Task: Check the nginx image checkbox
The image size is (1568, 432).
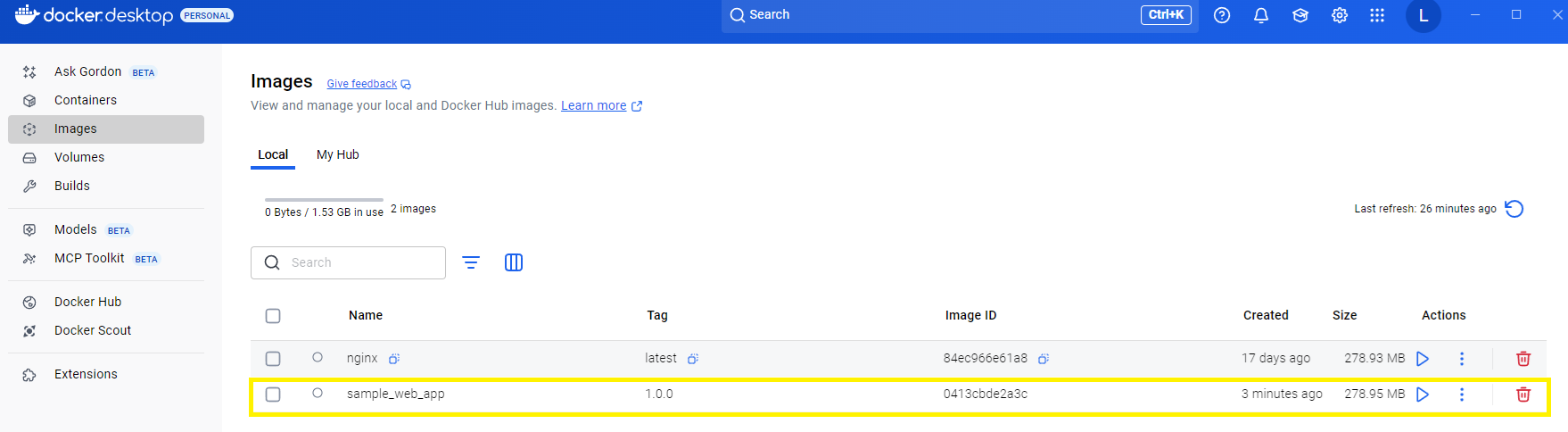Action: pyautogui.click(x=273, y=359)
